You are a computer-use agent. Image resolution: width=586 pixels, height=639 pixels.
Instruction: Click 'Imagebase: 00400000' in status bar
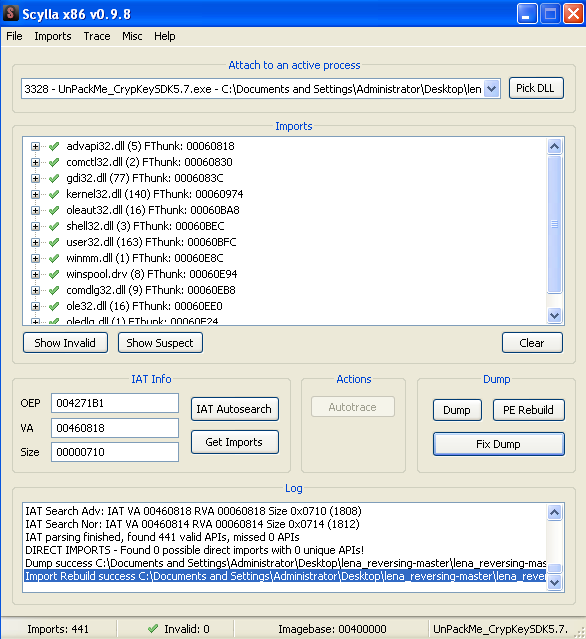(x=332, y=629)
